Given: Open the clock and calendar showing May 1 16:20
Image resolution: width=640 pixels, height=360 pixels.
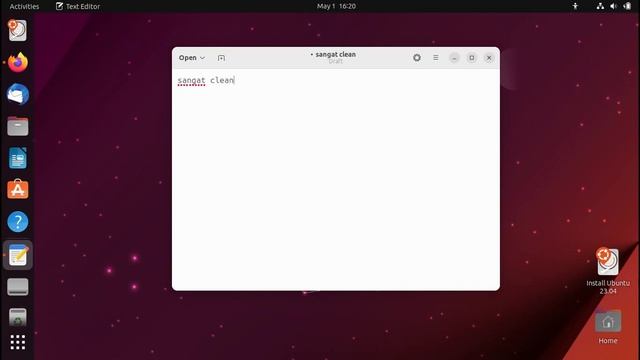Looking at the screenshot, I should pos(336,6).
